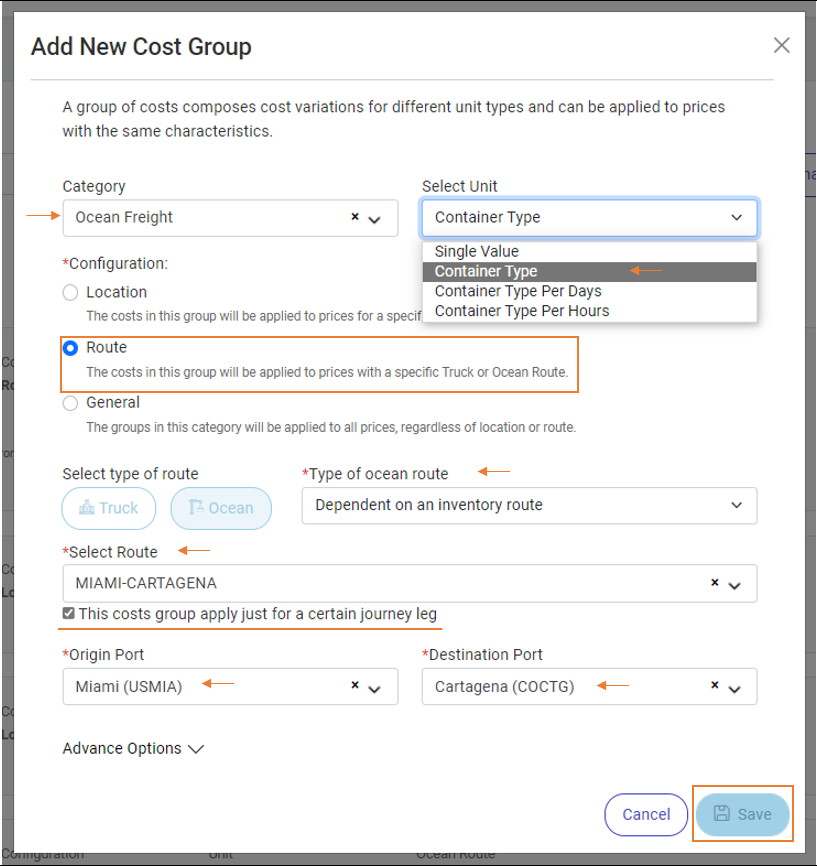Click the Ocean Freight category value
The image size is (817, 866).
point(124,217)
